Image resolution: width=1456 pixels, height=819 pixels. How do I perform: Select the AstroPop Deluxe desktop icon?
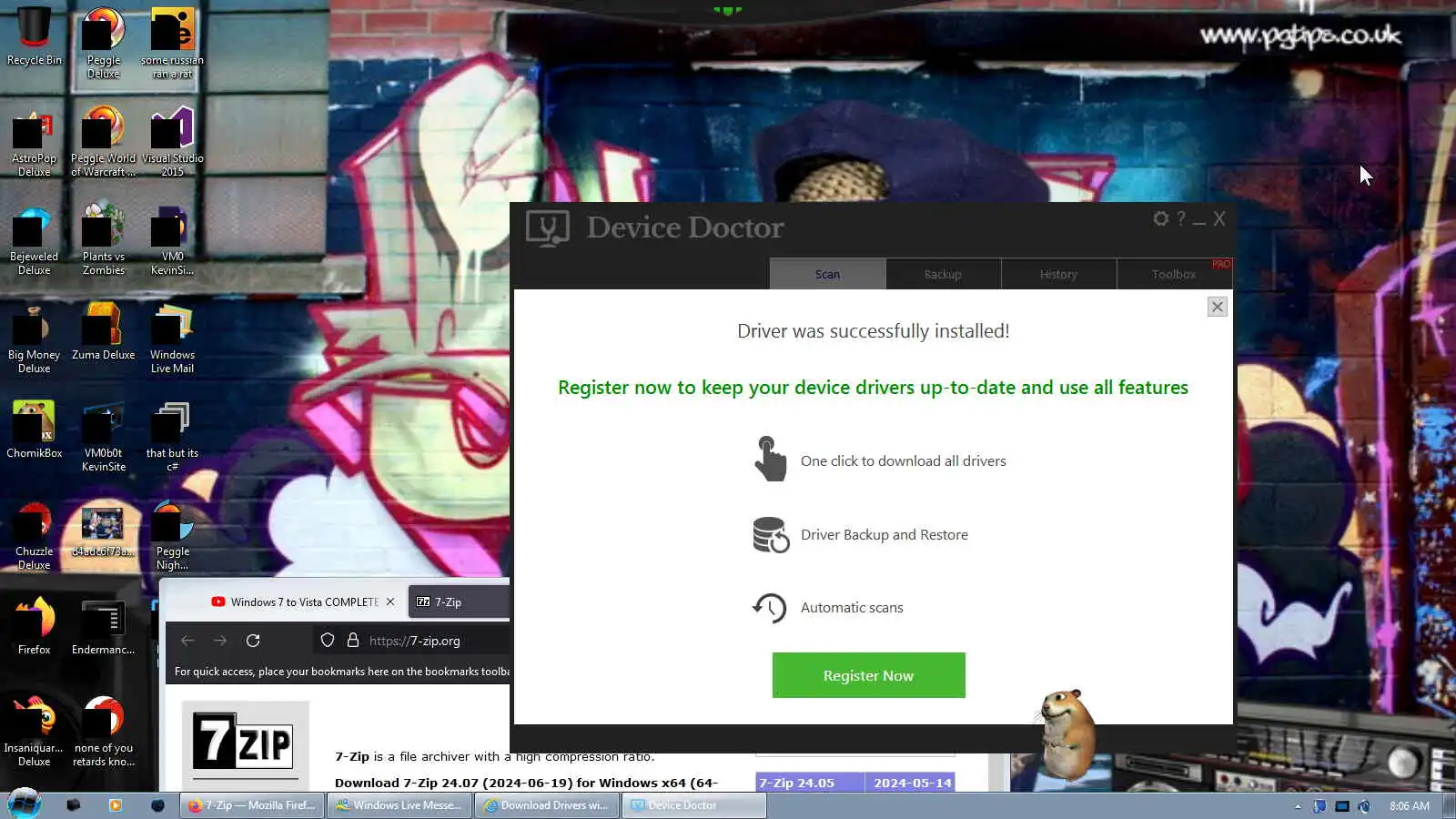click(35, 141)
